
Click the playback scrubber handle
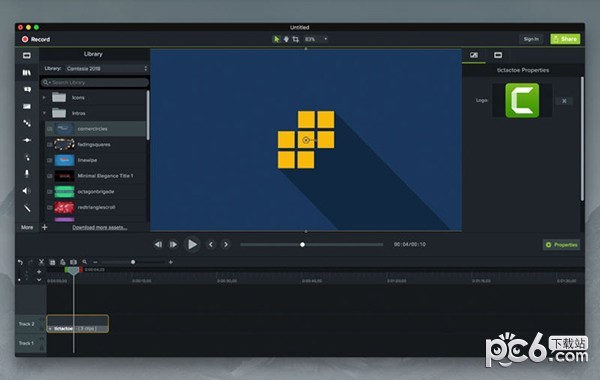tap(302, 245)
